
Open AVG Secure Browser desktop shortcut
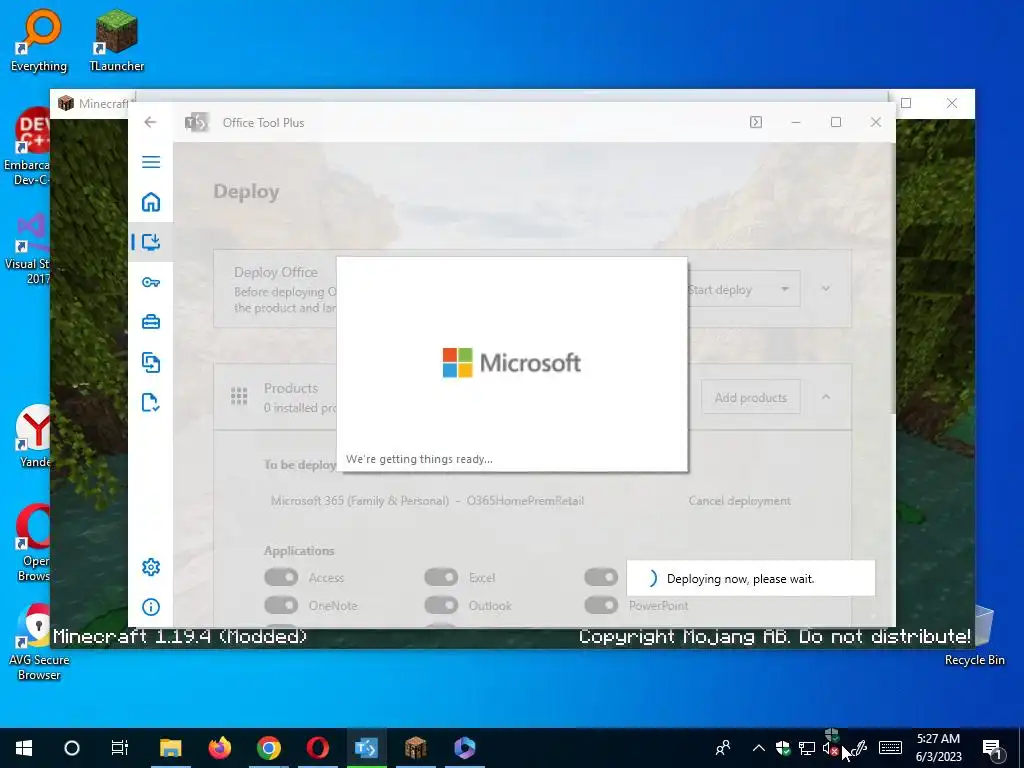[x=39, y=642]
